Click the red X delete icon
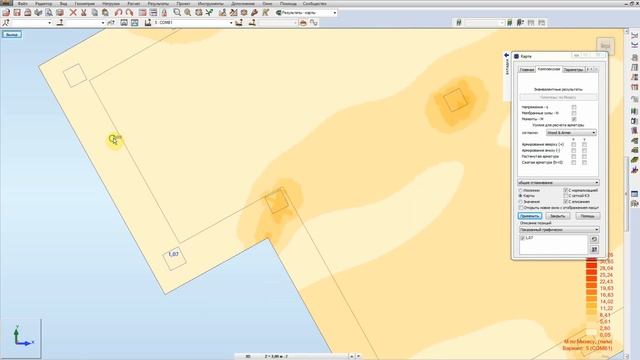 [73, 13]
